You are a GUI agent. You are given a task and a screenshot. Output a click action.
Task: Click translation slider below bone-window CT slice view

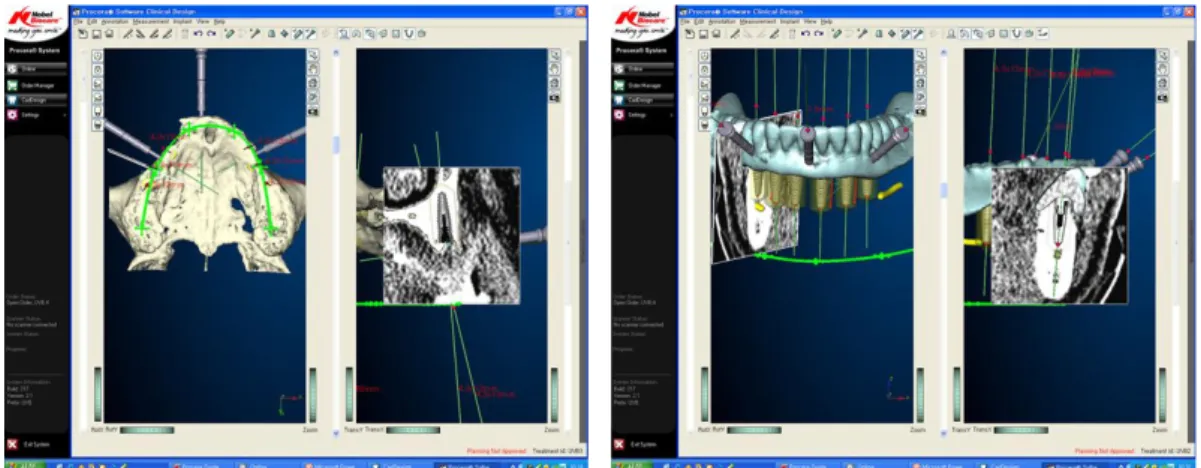coord(413,430)
